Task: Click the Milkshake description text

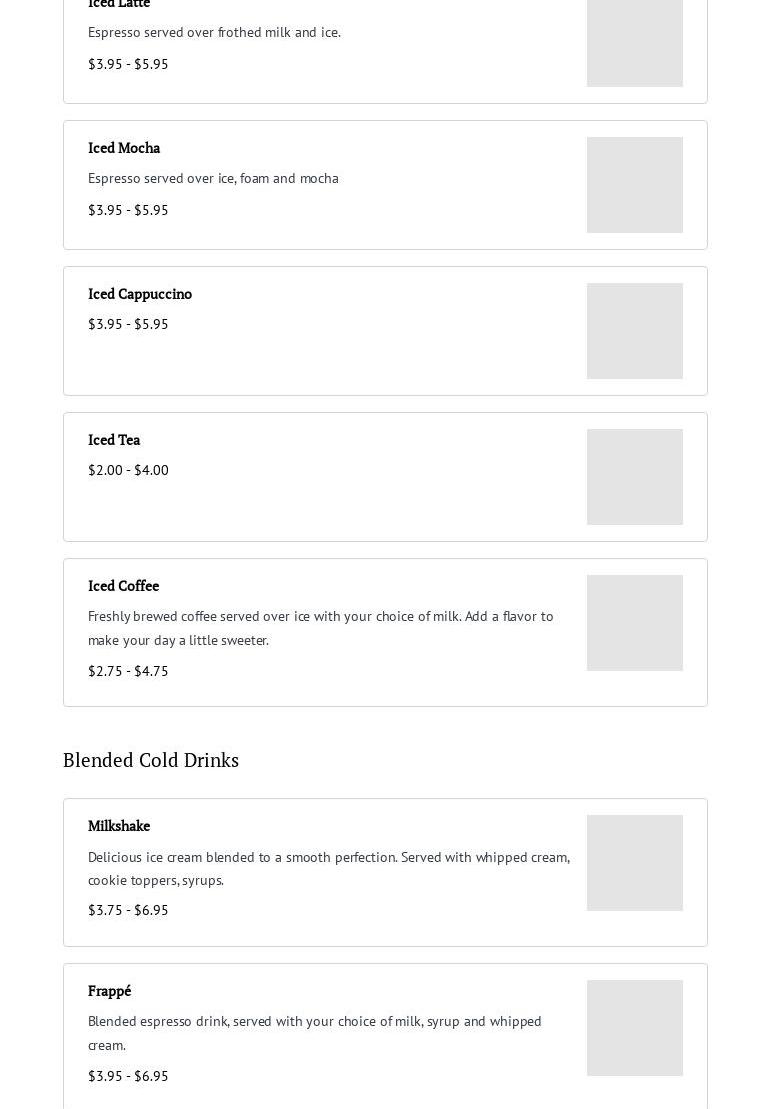Action: point(328,868)
